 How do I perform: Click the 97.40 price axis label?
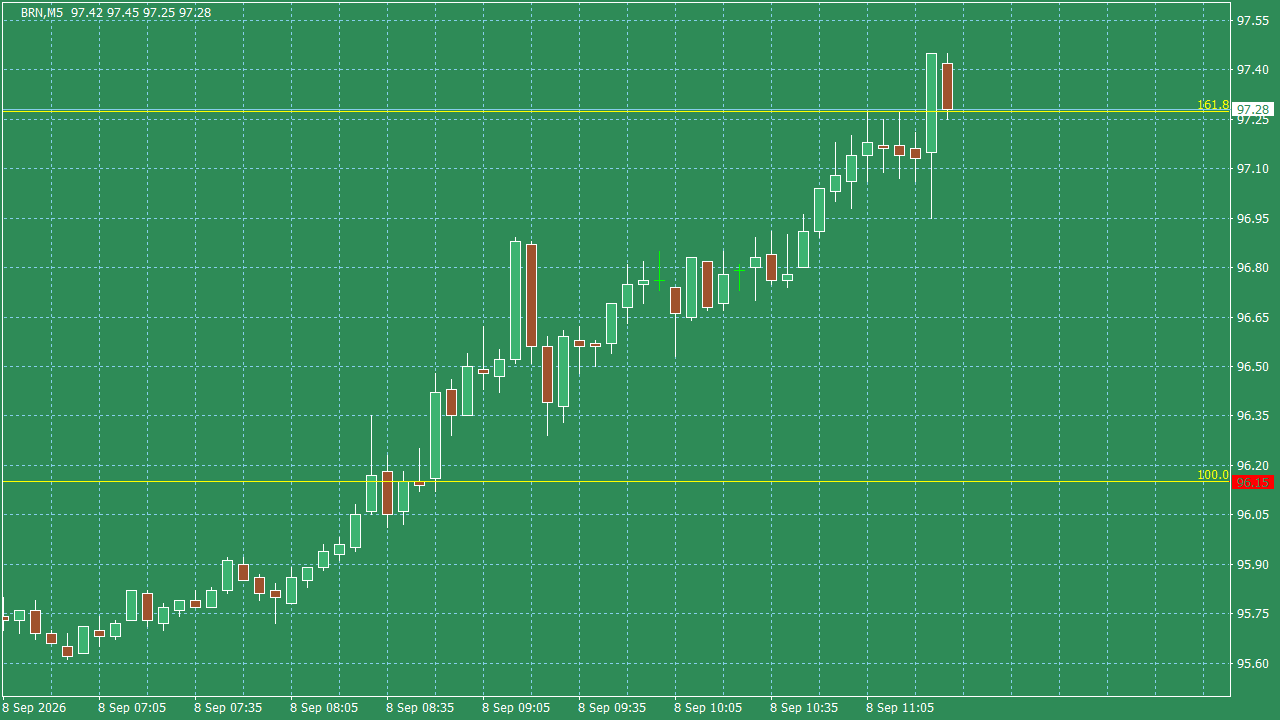point(1253,70)
